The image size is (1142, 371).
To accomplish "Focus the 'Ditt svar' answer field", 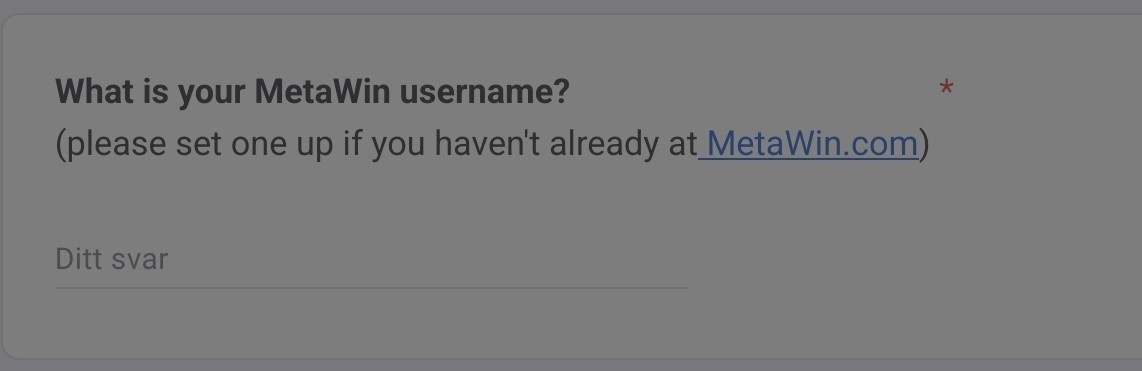I will coord(371,259).
